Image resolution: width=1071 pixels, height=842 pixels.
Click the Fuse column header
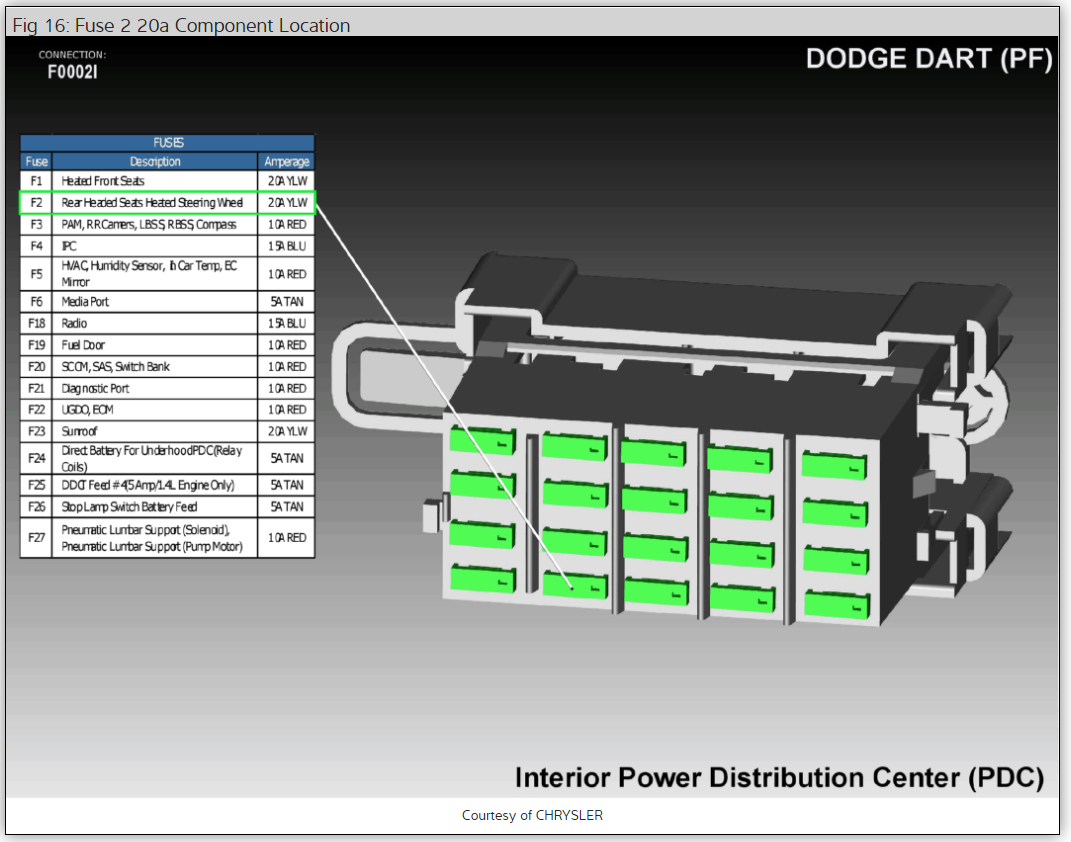tap(36, 161)
